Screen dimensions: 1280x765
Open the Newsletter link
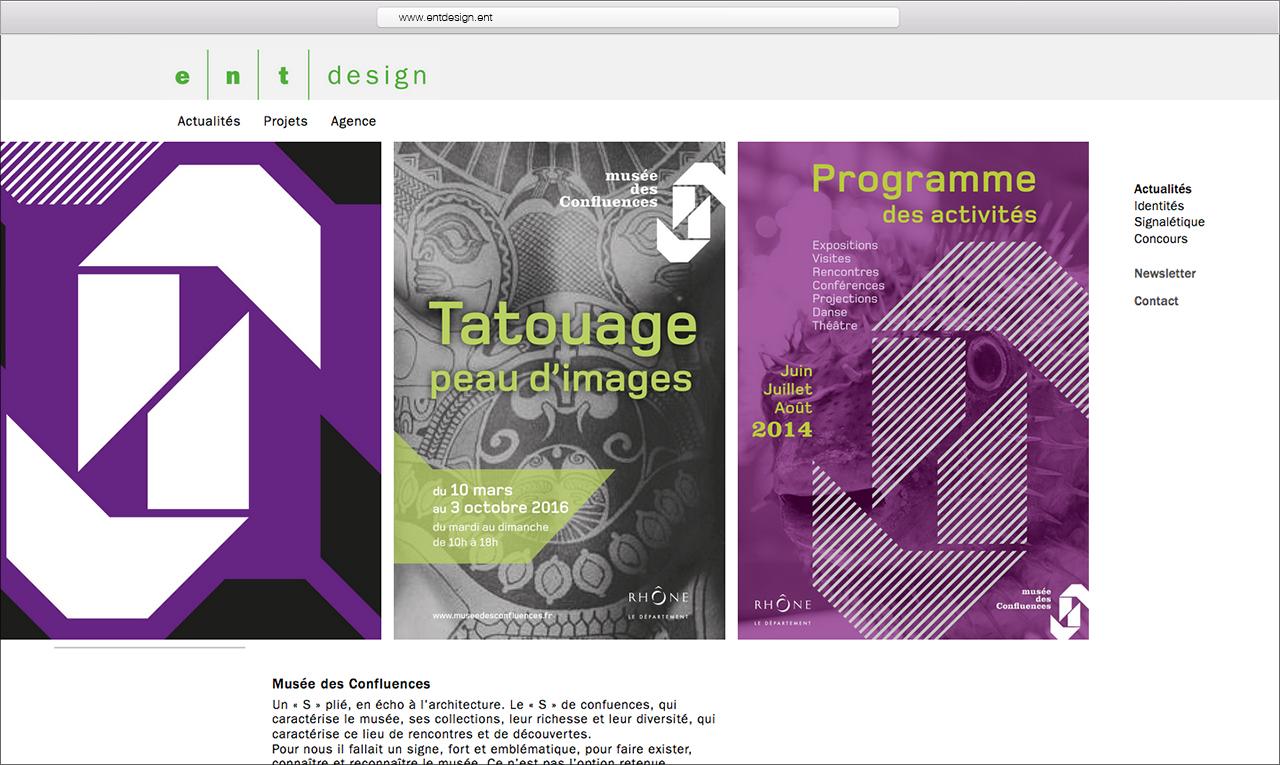coord(1164,273)
